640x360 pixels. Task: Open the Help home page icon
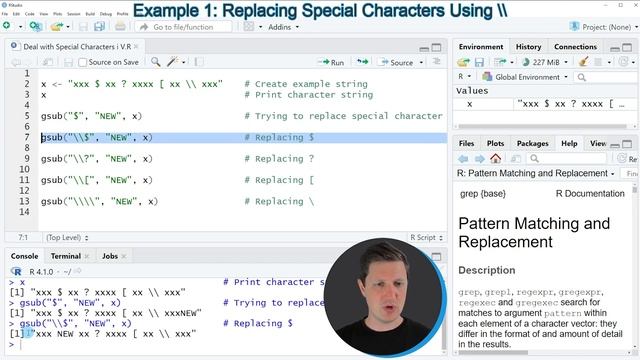pyautogui.click(x=496, y=158)
